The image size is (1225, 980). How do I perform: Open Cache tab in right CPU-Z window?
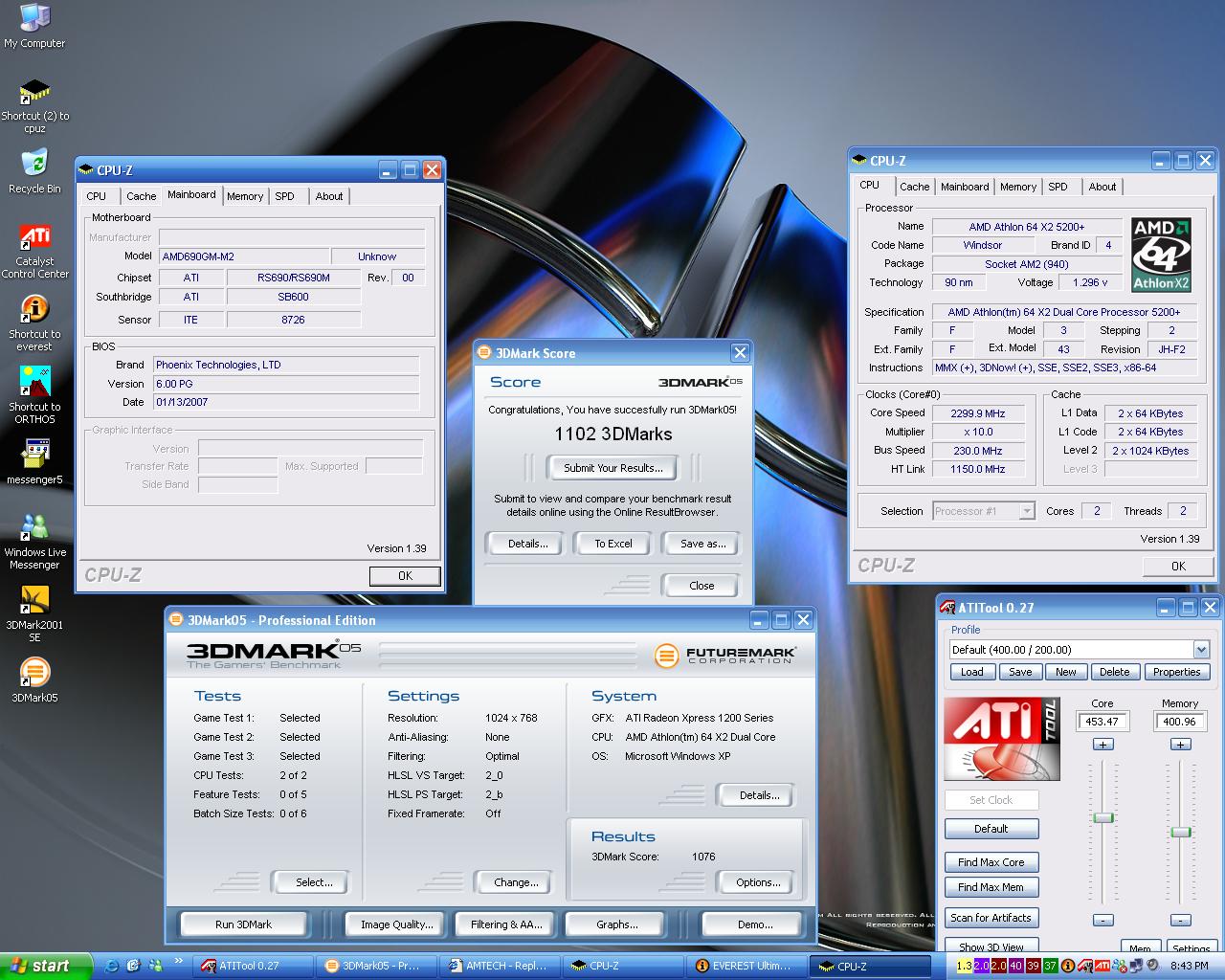tap(914, 187)
